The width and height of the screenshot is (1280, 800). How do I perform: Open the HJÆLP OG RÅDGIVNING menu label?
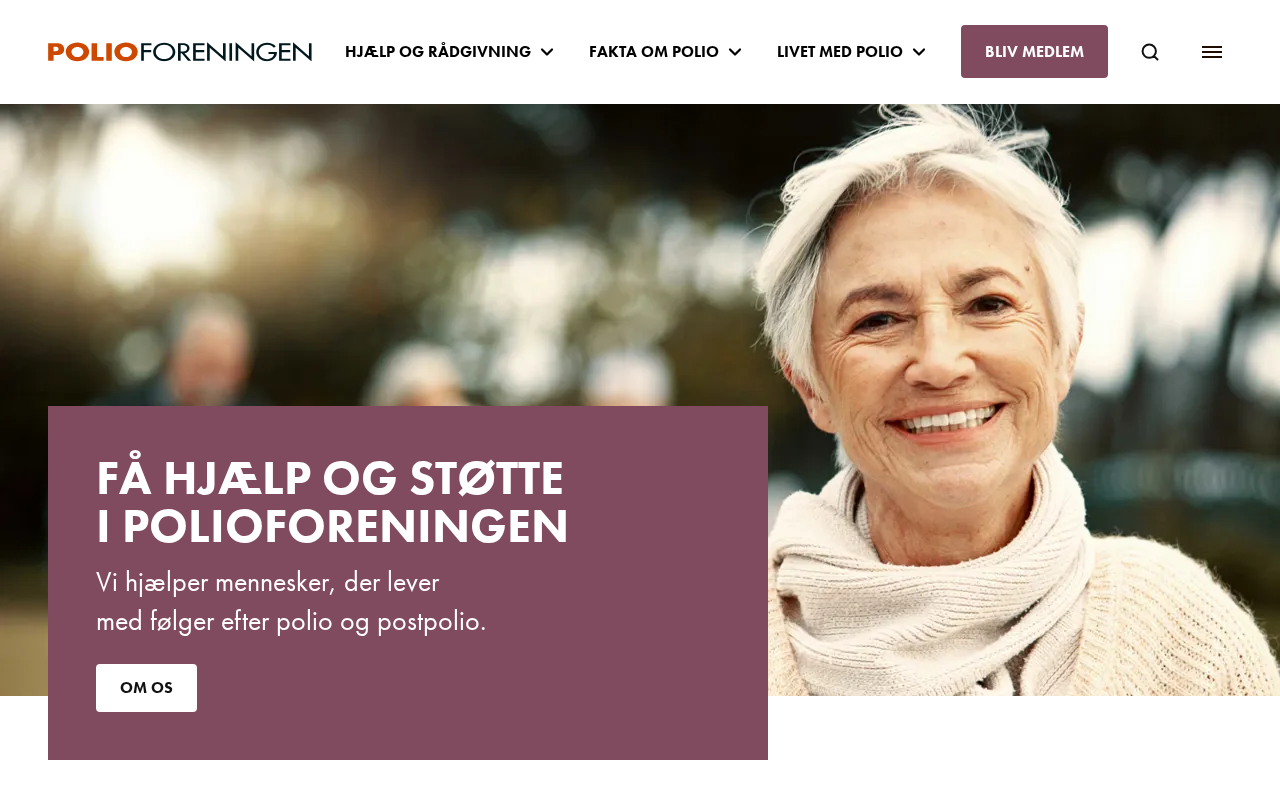(438, 52)
